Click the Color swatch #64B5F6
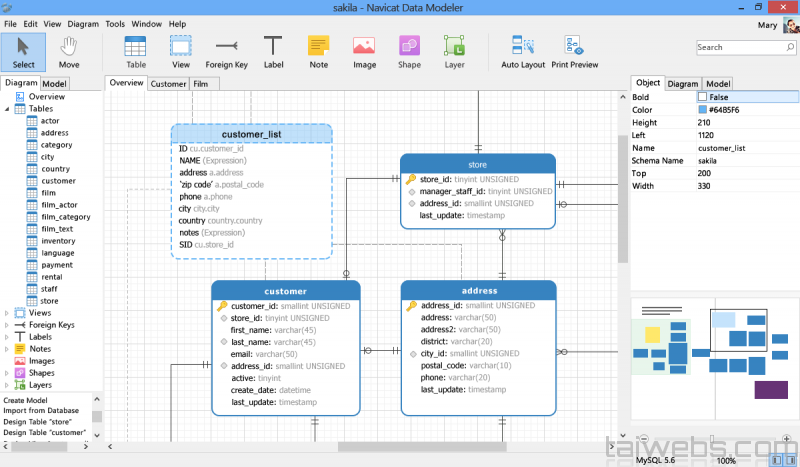 coord(702,110)
